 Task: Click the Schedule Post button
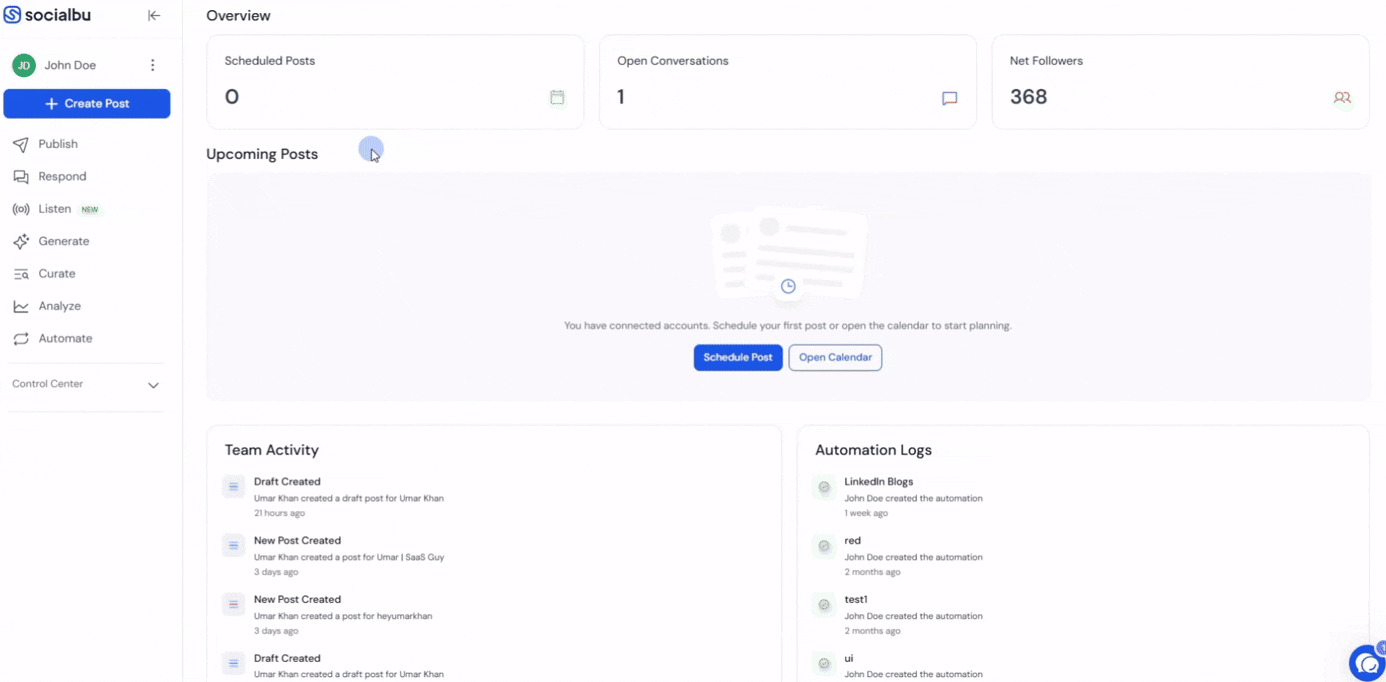point(738,358)
